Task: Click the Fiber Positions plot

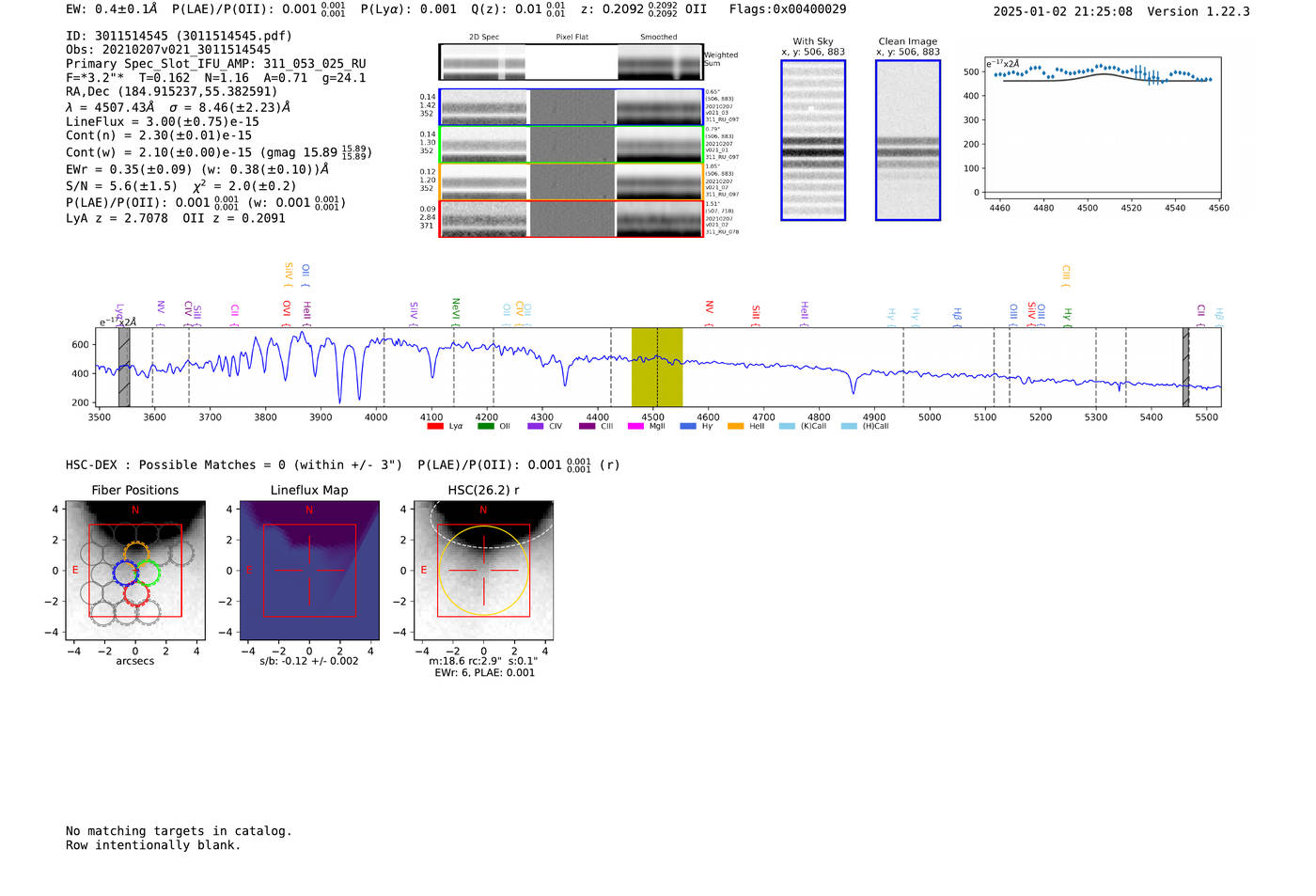Action: tap(135, 571)
